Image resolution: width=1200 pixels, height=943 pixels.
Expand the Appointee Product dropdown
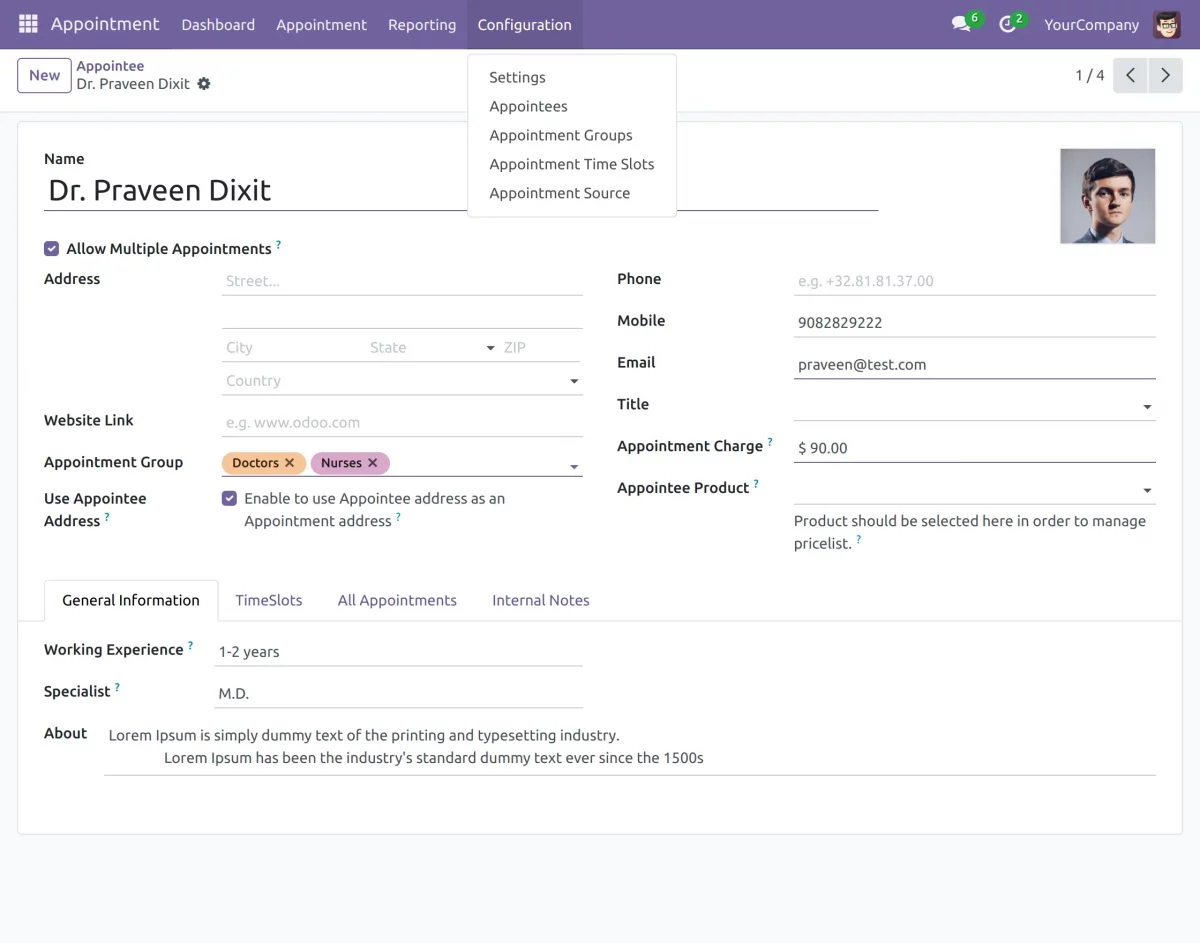(x=1147, y=490)
